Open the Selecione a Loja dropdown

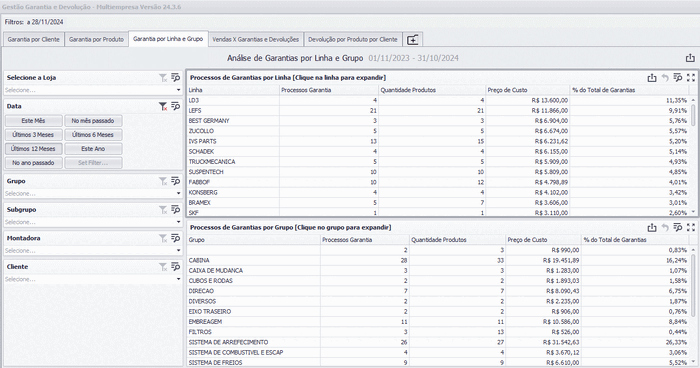tap(93, 90)
